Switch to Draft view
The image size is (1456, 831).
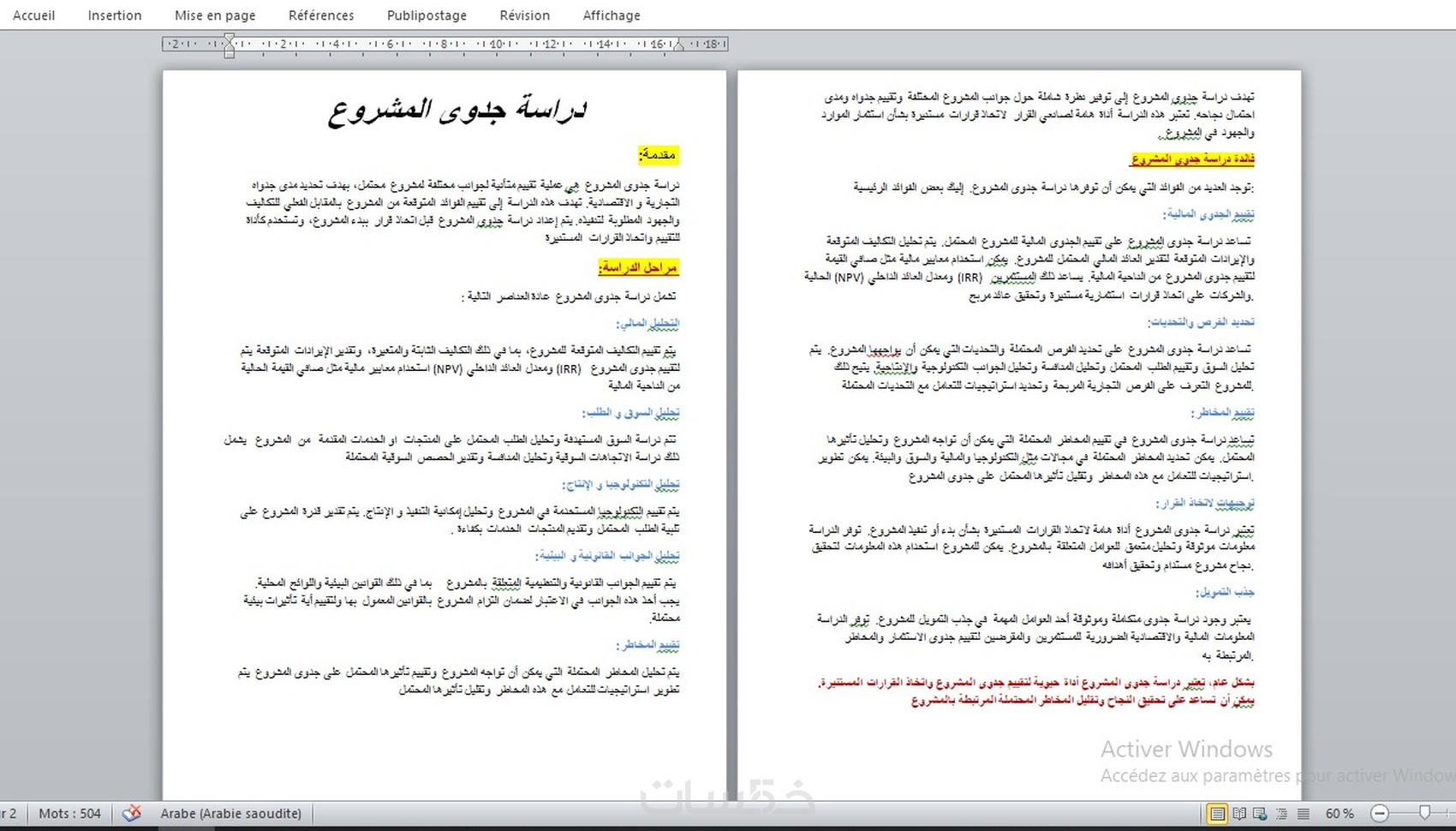pyautogui.click(x=1304, y=813)
